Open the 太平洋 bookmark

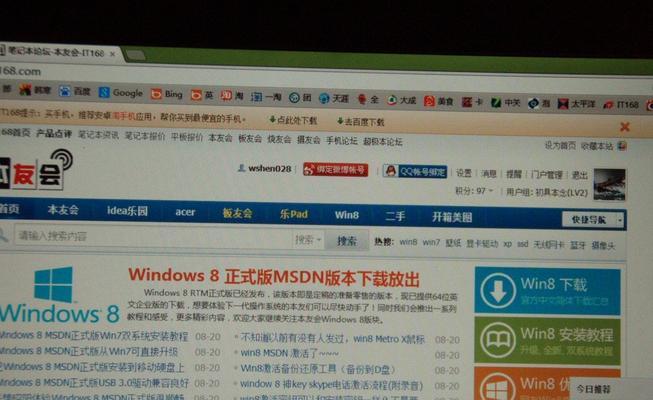[576, 103]
